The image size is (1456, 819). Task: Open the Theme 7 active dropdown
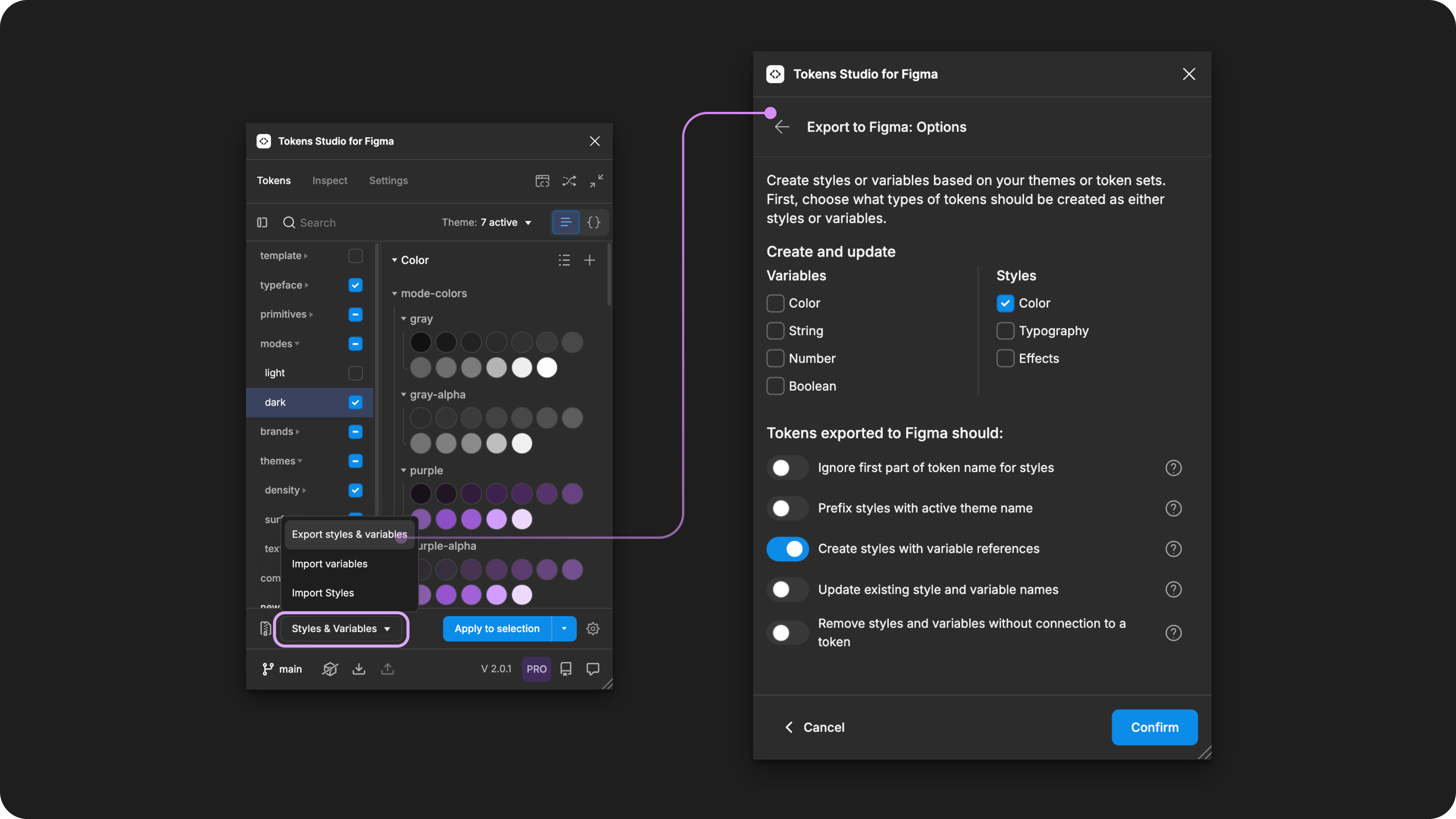point(486,223)
